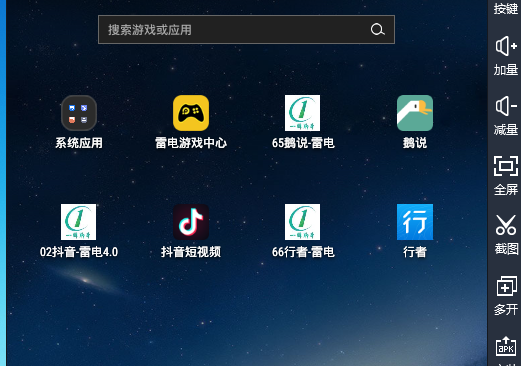521x366 pixels.
Task: Open multi-instance with 多开 icon
Action: [x=507, y=286]
